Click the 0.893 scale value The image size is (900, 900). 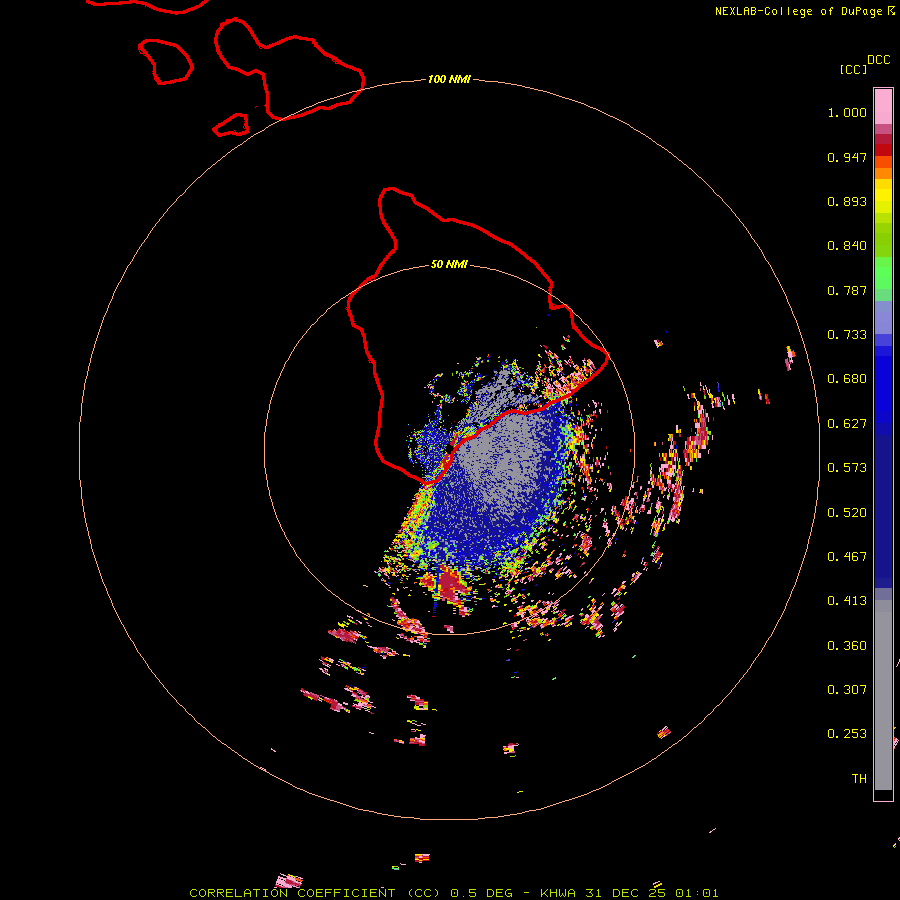pos(847,201)
